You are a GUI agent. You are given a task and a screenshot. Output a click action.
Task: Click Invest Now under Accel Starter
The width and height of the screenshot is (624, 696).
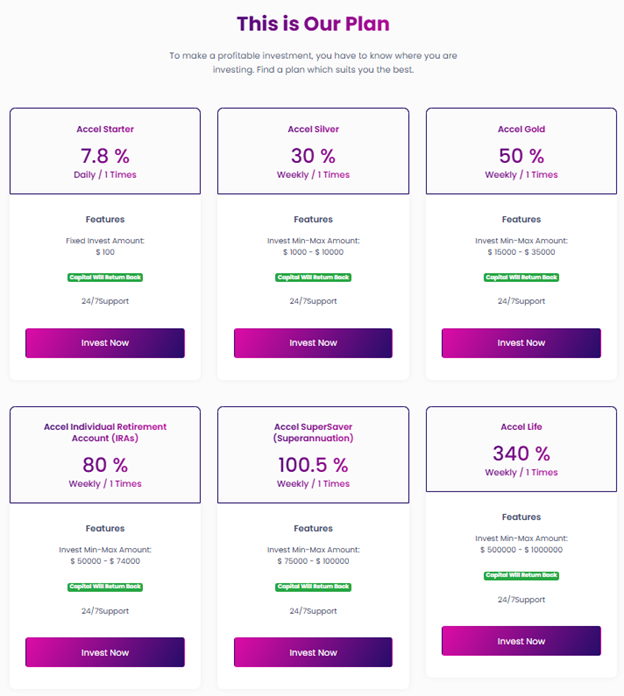pos(105,343)
